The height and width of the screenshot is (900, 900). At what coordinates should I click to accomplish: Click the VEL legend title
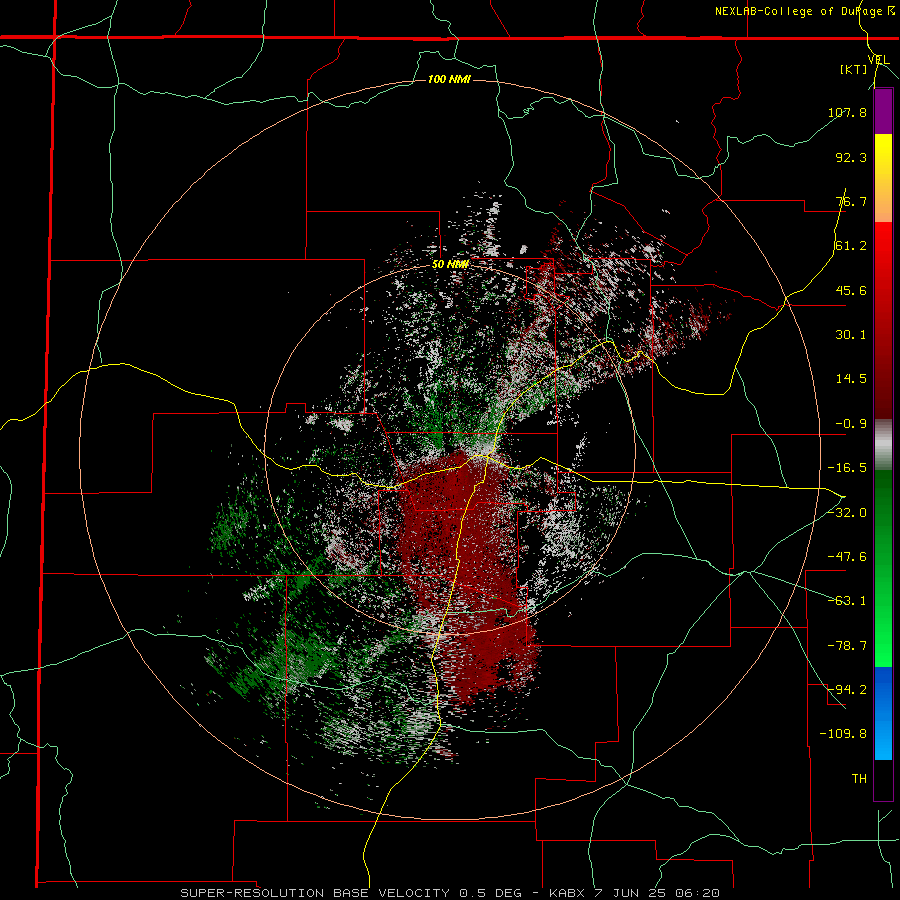878,60
